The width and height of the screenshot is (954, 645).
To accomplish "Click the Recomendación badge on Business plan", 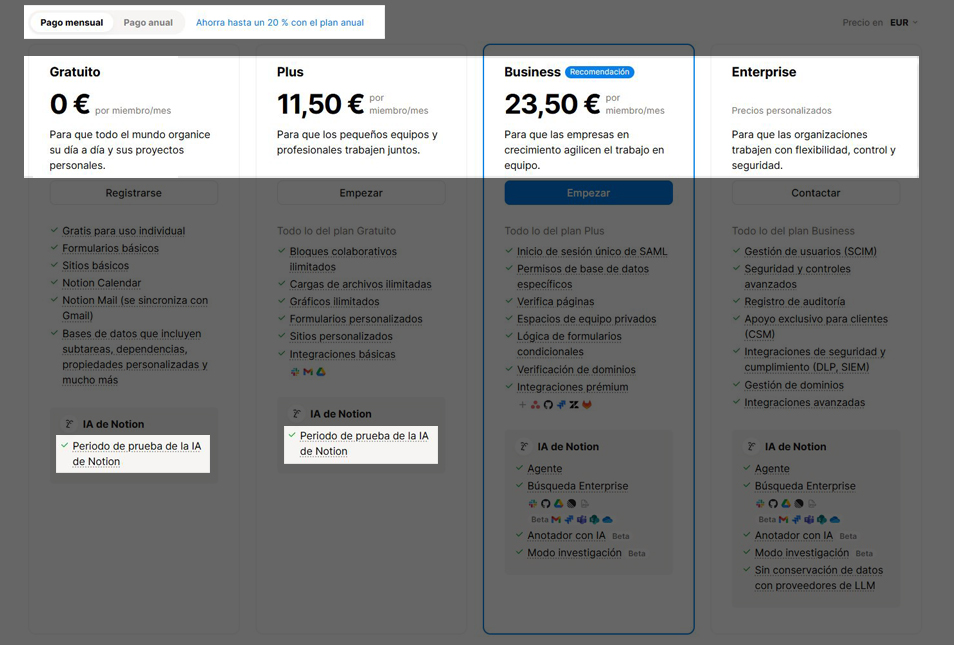I will click(600, 72).
